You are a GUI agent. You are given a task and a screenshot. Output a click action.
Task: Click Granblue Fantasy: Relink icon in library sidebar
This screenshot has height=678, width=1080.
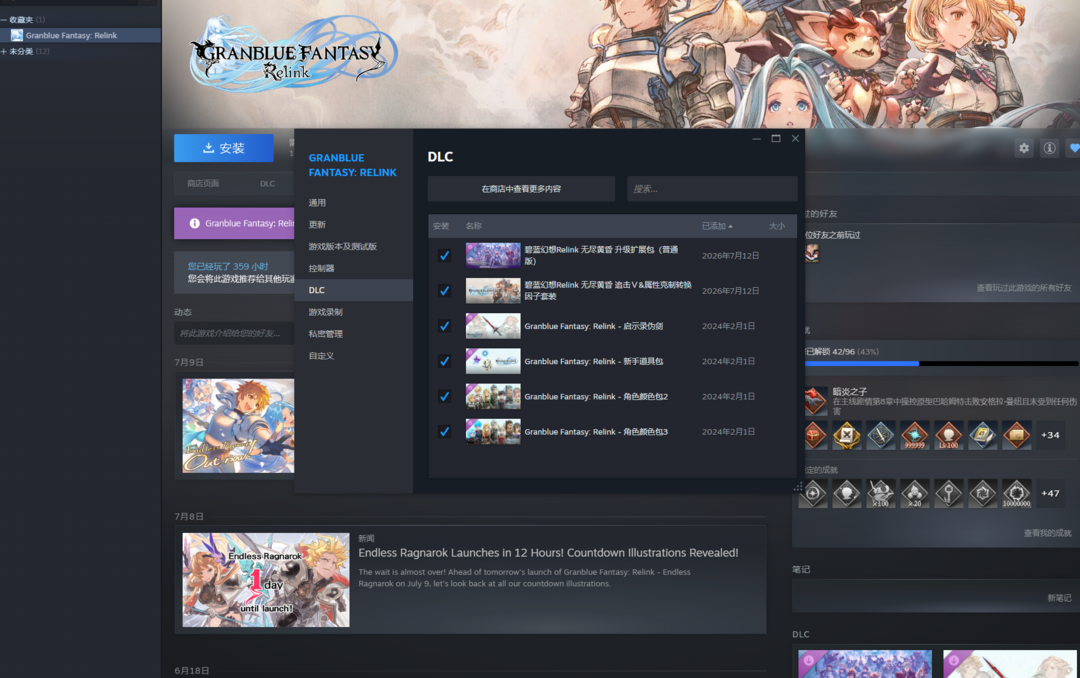17,35
